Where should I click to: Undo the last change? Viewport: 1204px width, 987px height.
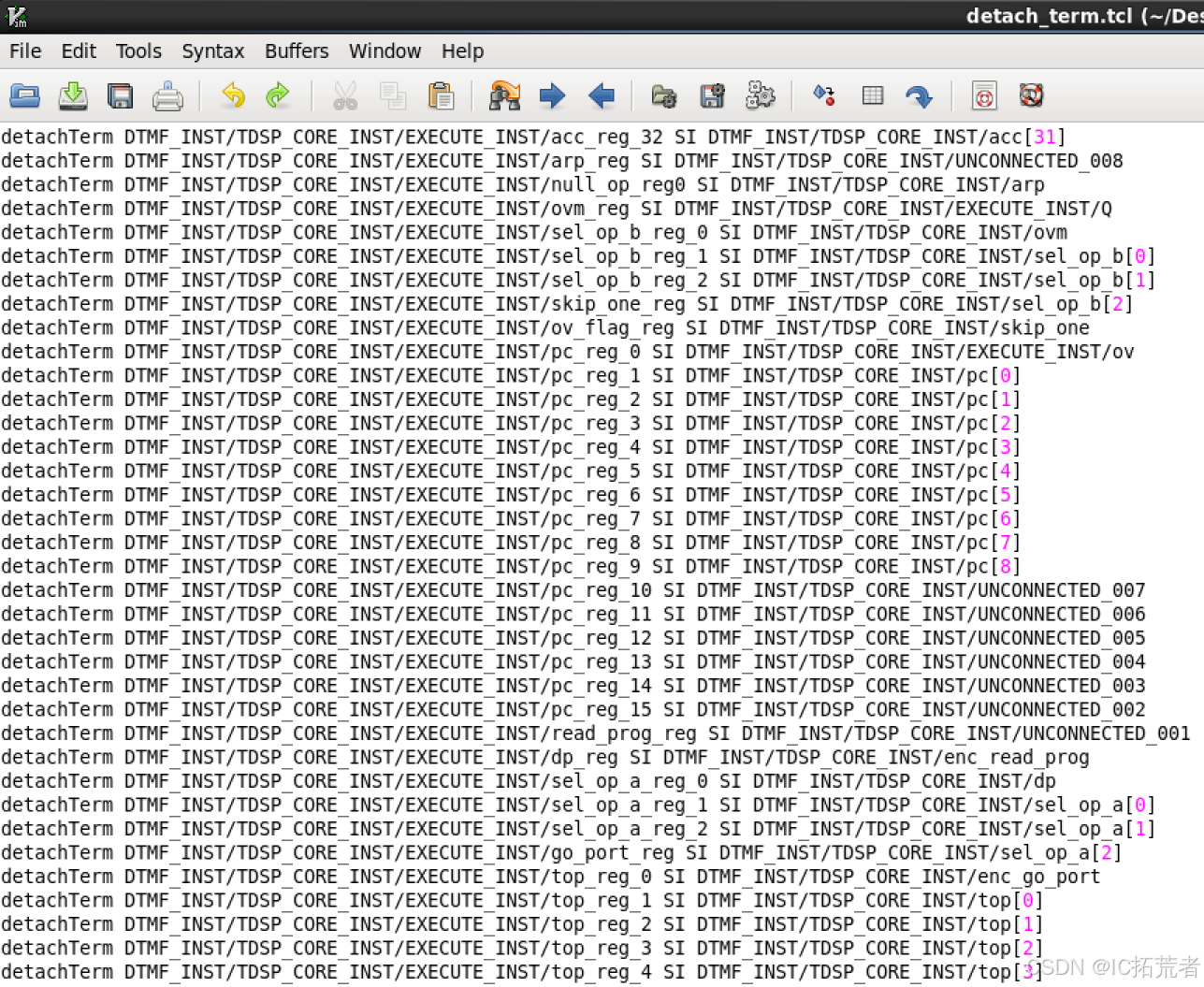tap(233, 95)
